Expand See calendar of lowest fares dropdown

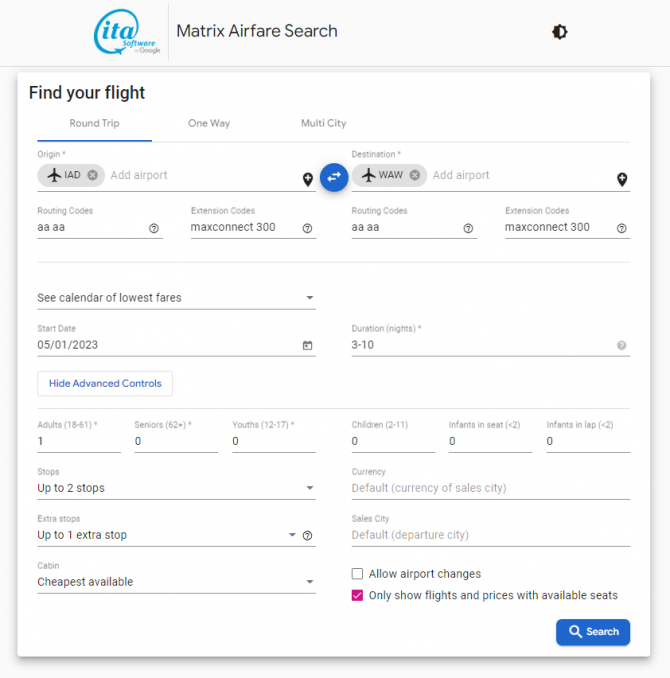pyautogui.click(x=176, y=298)
